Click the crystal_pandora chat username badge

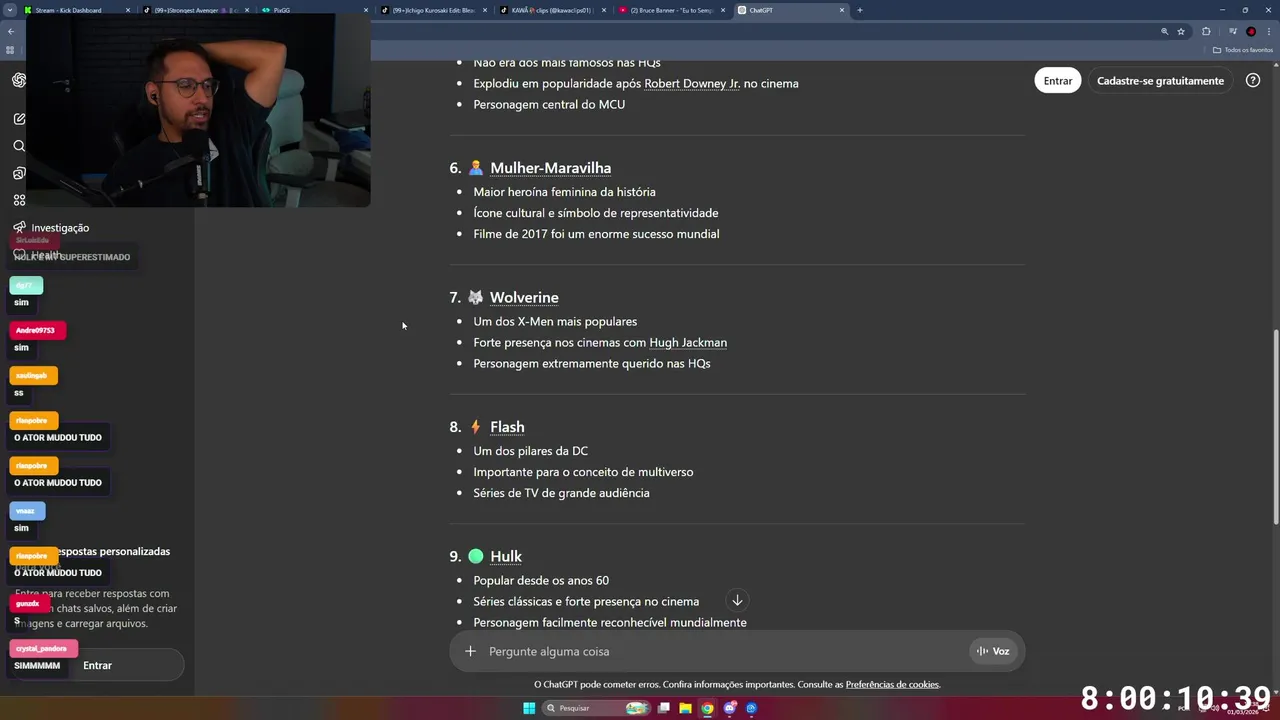(43, 648)
